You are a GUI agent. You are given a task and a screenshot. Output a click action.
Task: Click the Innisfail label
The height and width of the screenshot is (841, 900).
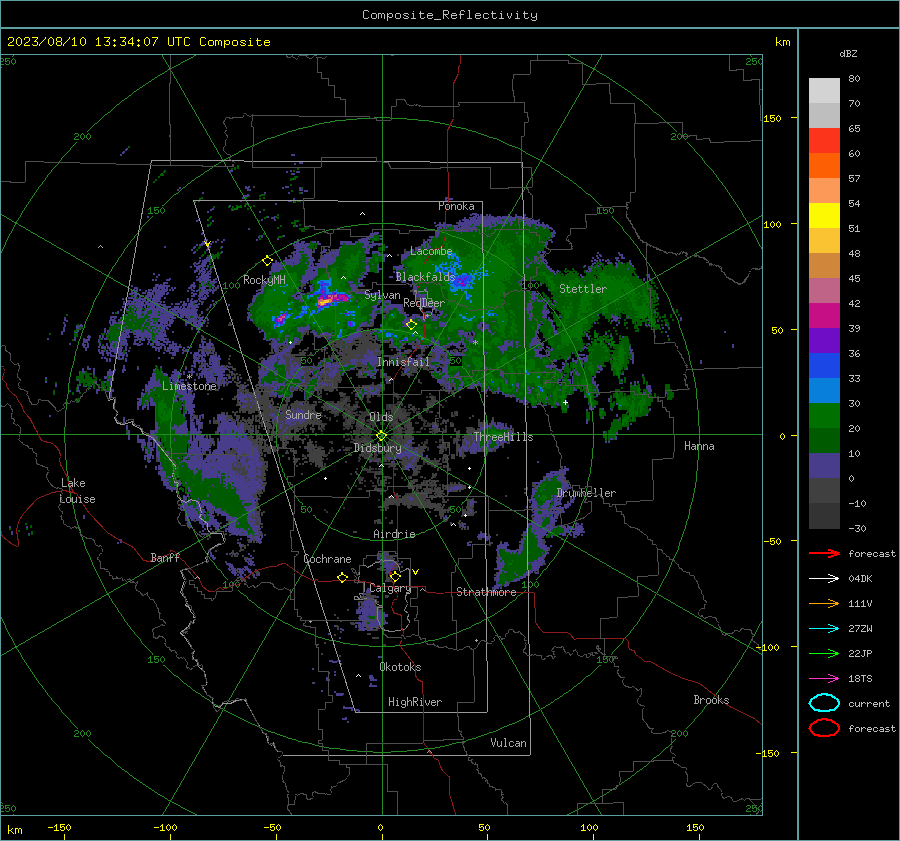403,362
